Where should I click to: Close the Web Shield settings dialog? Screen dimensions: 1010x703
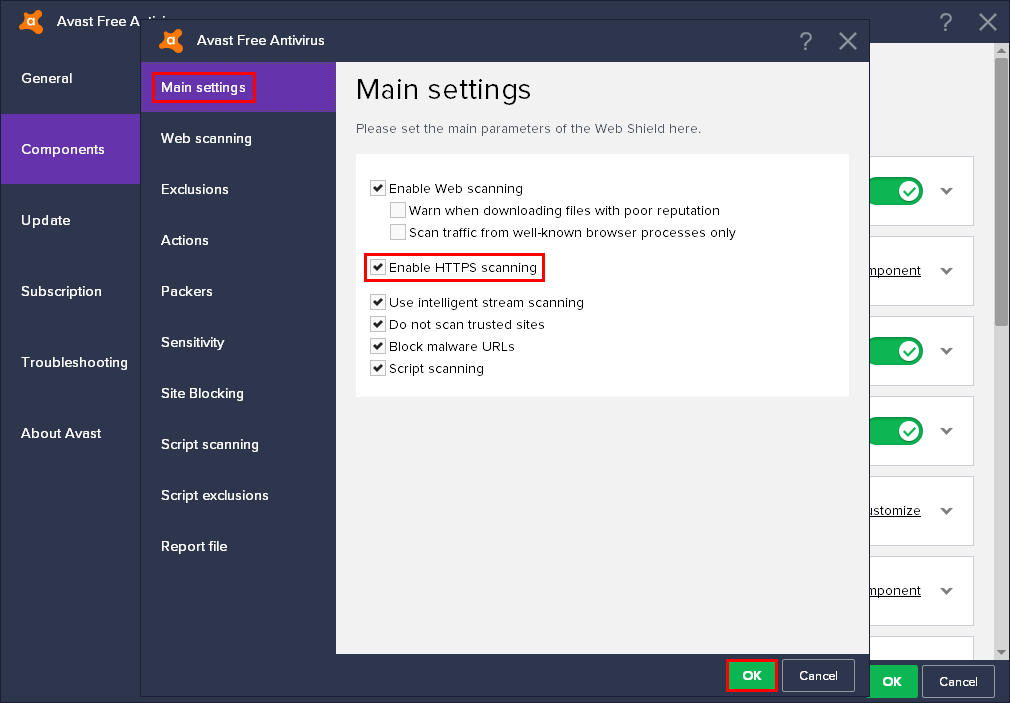(x=848, y=41)
